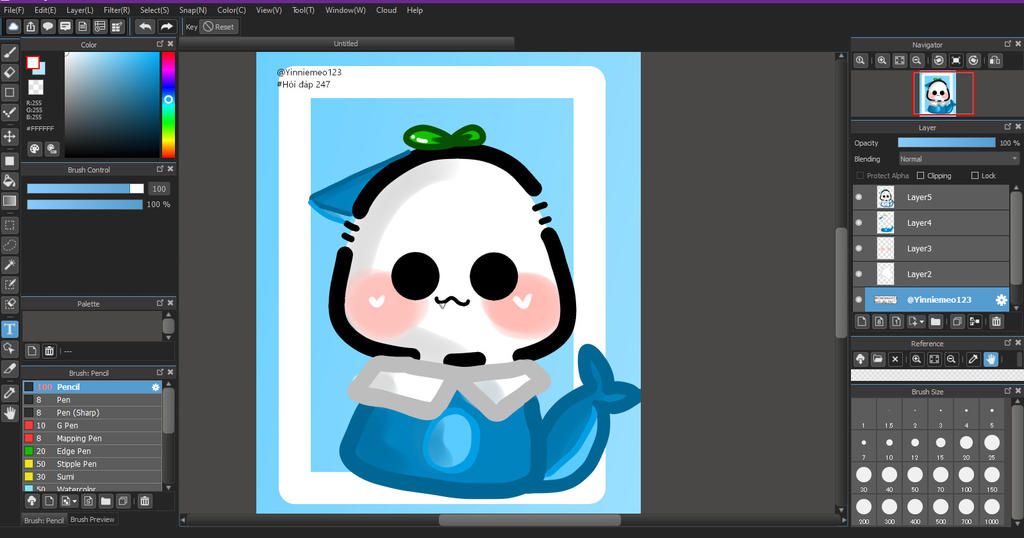Click Navigator flip horizontal icon
The width and height of the screenshot is (1024, 538).
click(995, 60)
